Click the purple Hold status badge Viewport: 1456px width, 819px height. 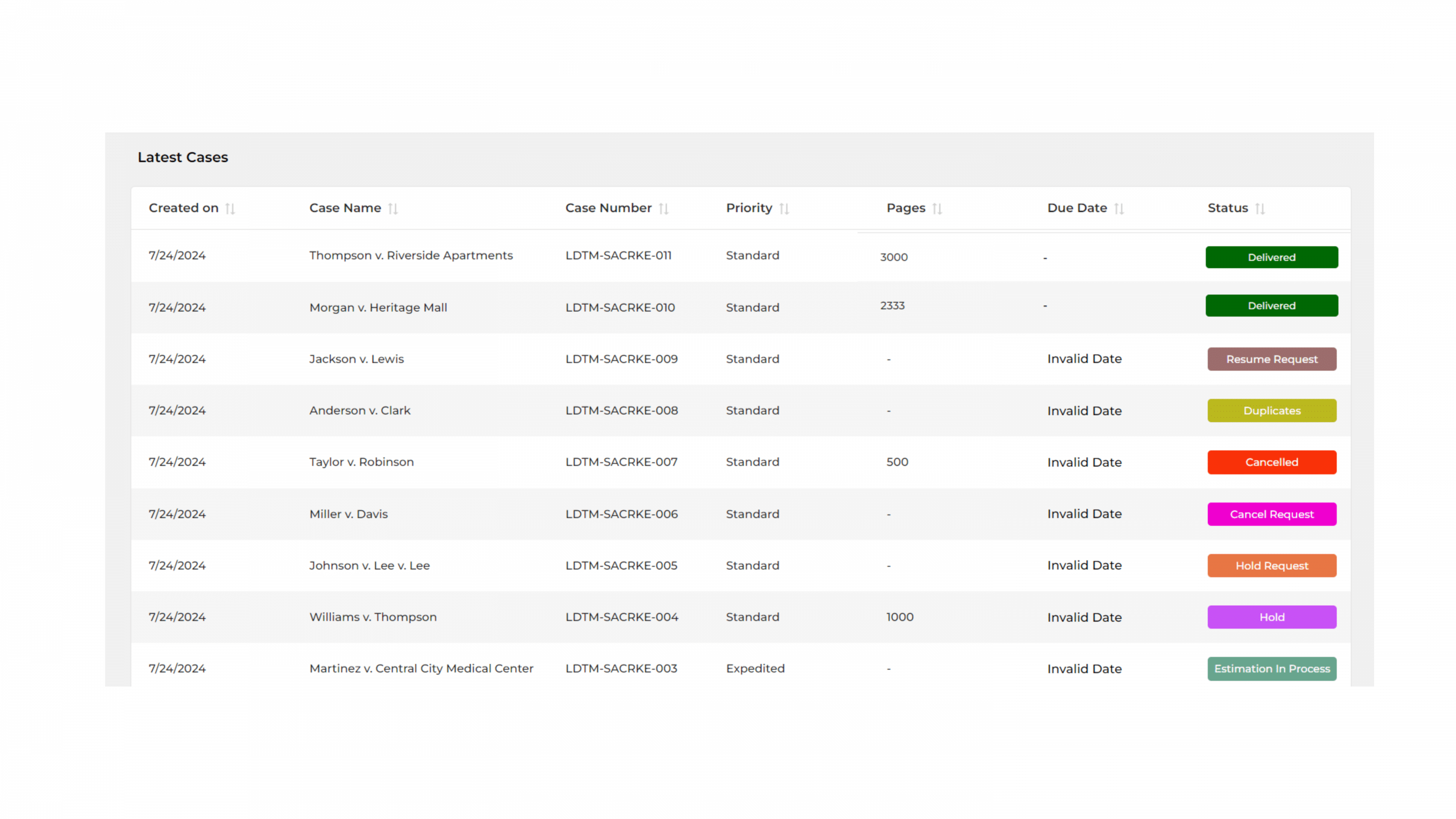coord(1272,617)
